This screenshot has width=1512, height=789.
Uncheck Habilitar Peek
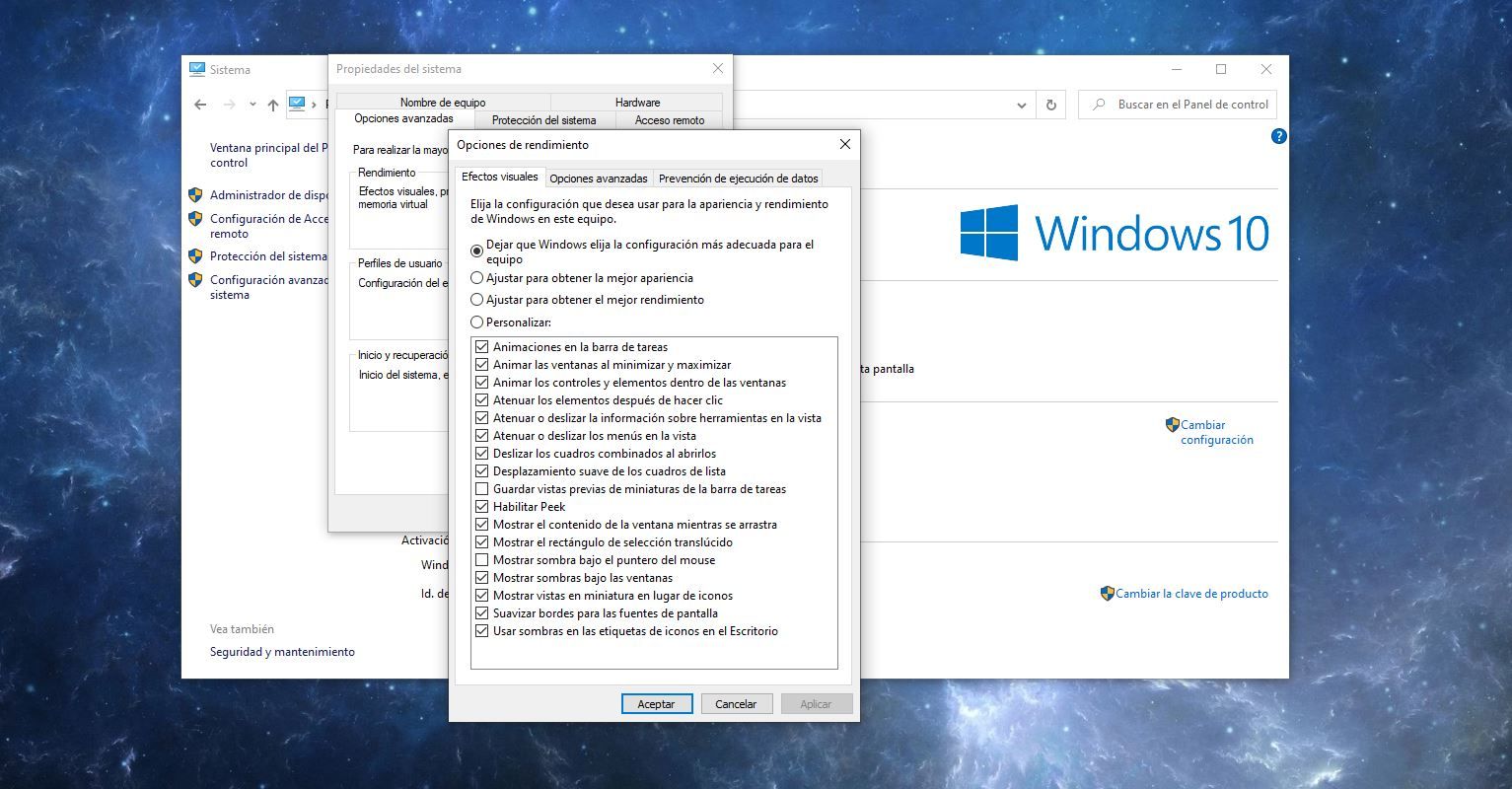(482, 507)
